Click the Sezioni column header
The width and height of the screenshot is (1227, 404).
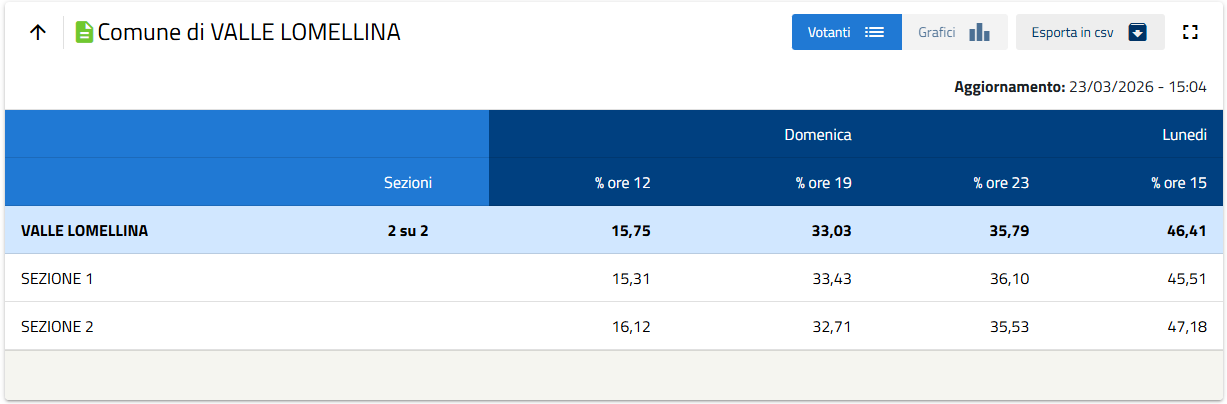408,183
